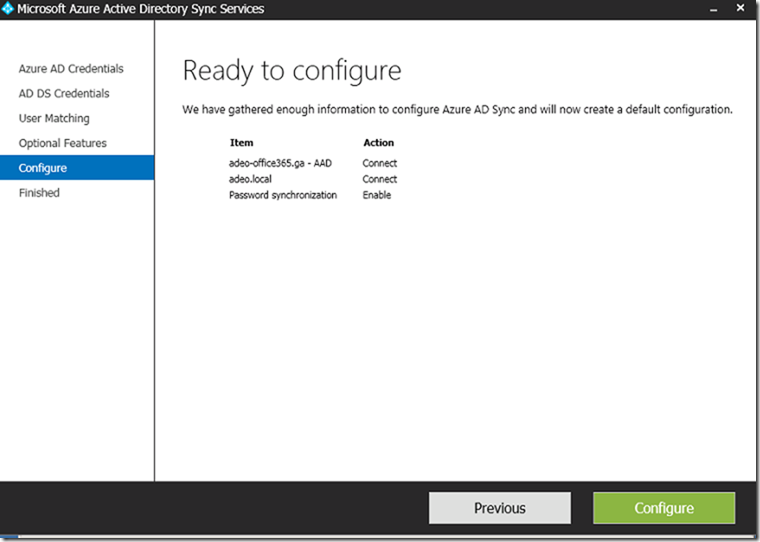This screenshot has width=760, height=542.
Task: Click the green Configure button
Action: pos(664,508)
